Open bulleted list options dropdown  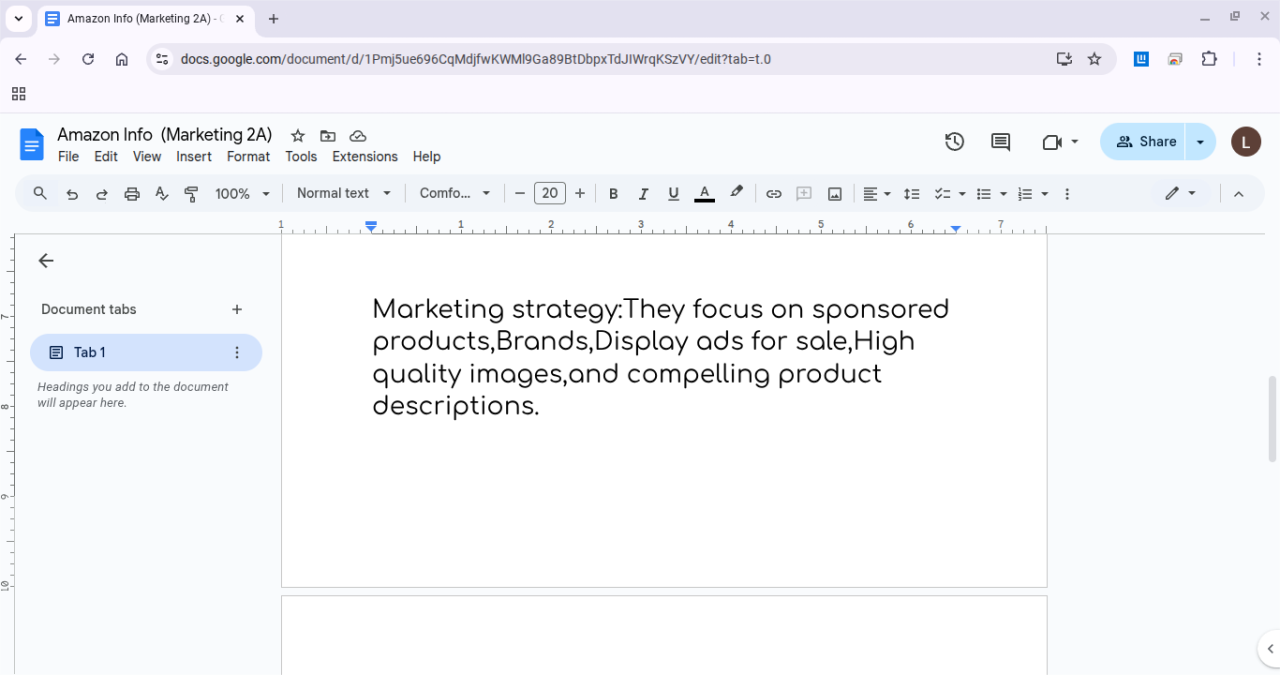(x=991, y=194)
